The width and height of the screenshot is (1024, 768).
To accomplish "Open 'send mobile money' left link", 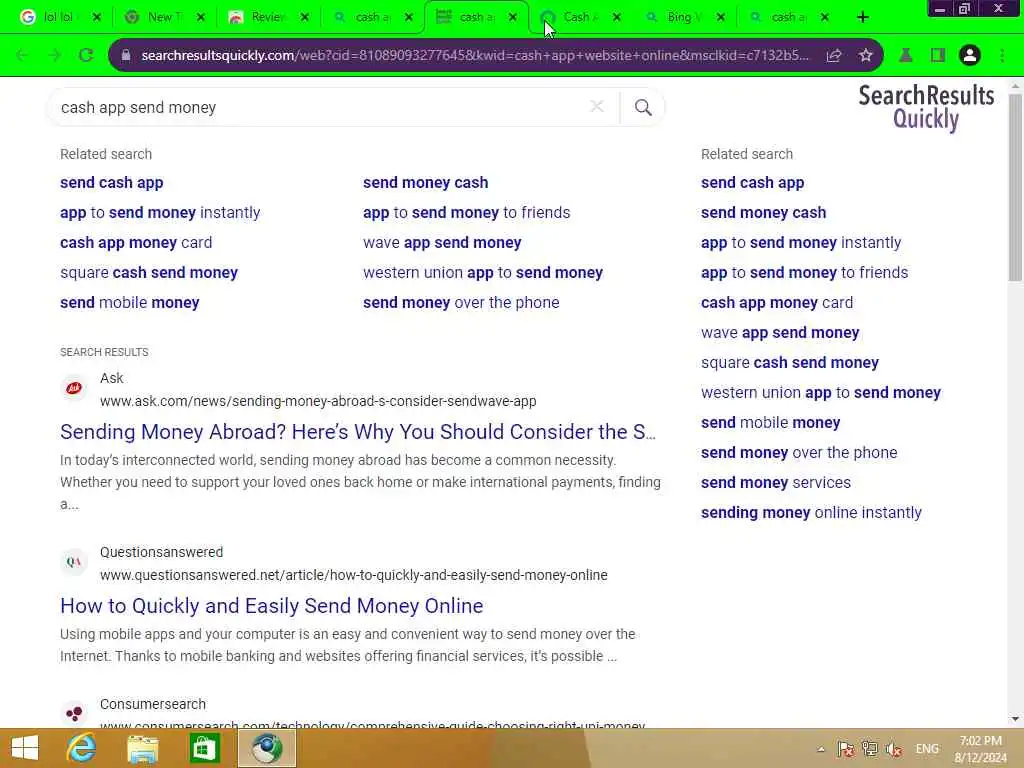I will tap(129, 303).
